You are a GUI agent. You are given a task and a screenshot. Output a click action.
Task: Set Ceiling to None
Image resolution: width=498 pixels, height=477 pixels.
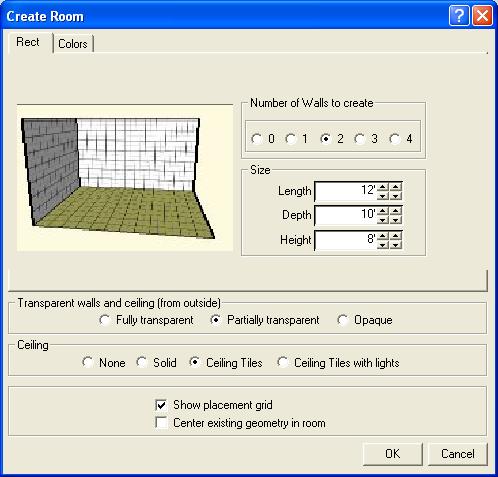tap(88, 362)
